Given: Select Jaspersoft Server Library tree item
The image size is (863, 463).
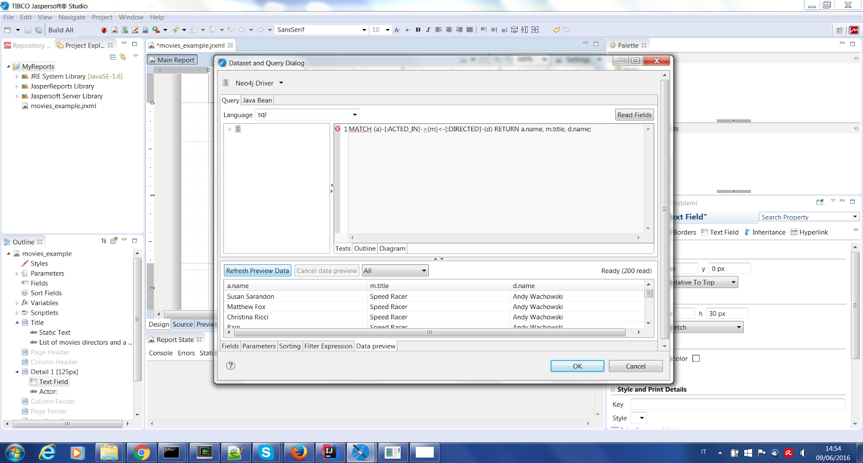Looking at the screenshot, I should point(66,96).
